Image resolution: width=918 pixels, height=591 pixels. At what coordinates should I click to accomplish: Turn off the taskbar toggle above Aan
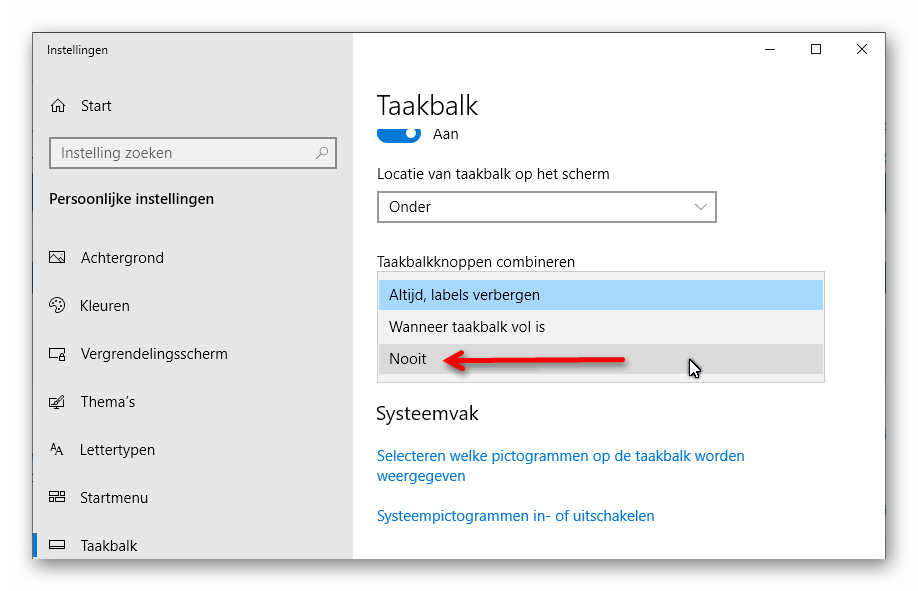point(399,133)
